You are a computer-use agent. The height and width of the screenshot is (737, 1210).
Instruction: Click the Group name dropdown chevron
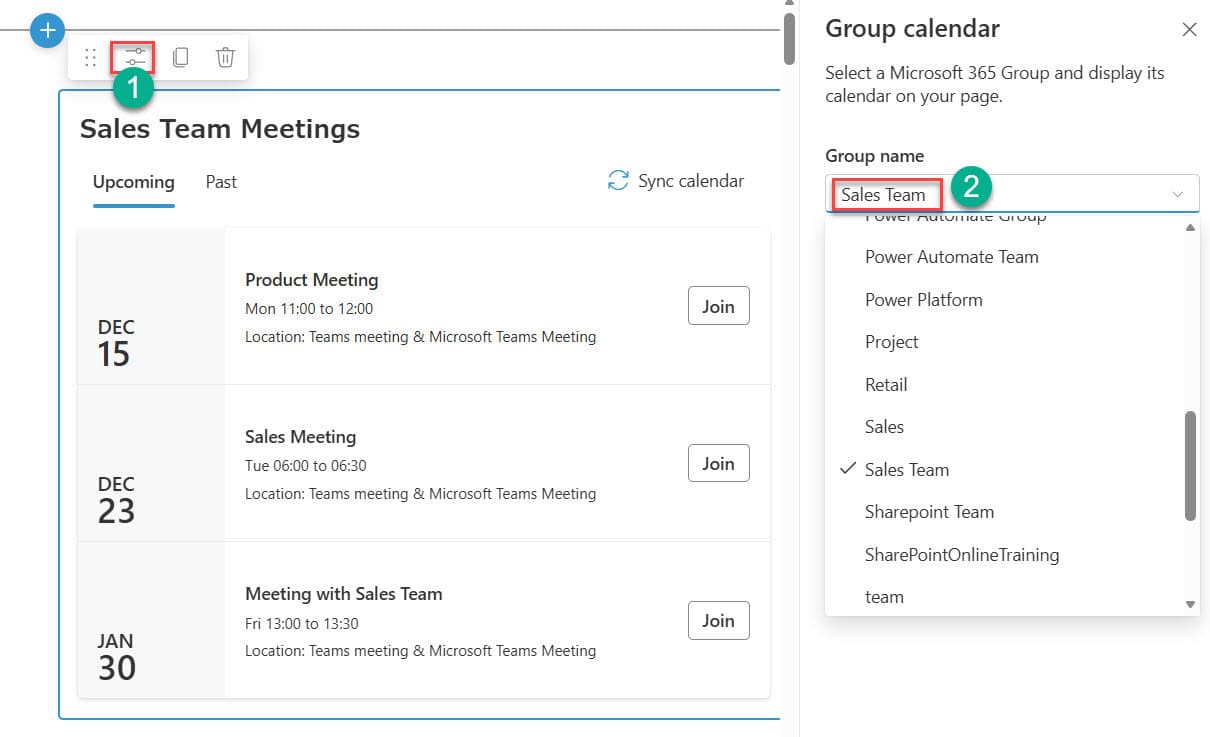[x=1176, y=193]
